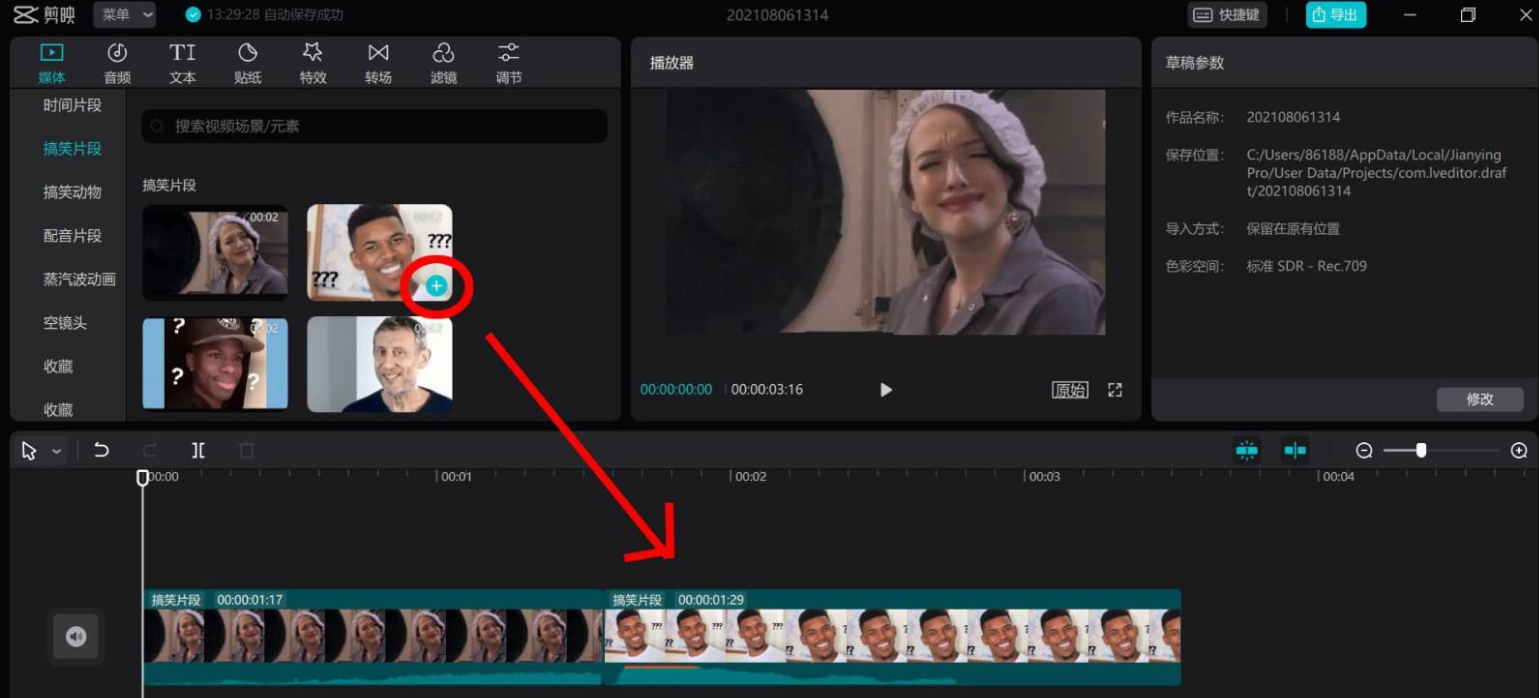Select the 配音片段 category
Screen dimensions: 1539x698
[72, 236]
